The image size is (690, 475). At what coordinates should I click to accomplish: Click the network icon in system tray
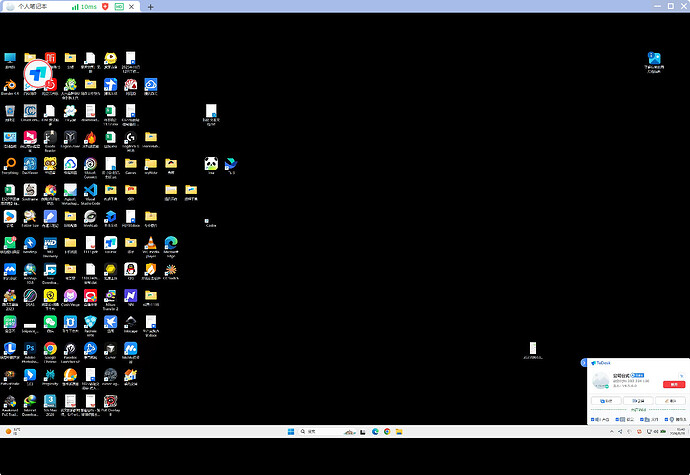(x=649, y=431)
